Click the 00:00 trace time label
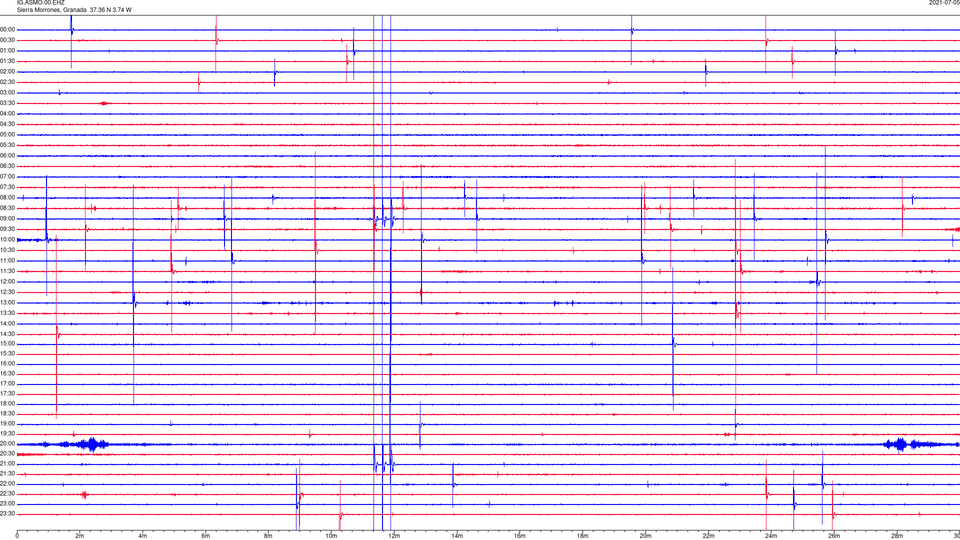The image size is (960, 540). (x=8, y=29)
